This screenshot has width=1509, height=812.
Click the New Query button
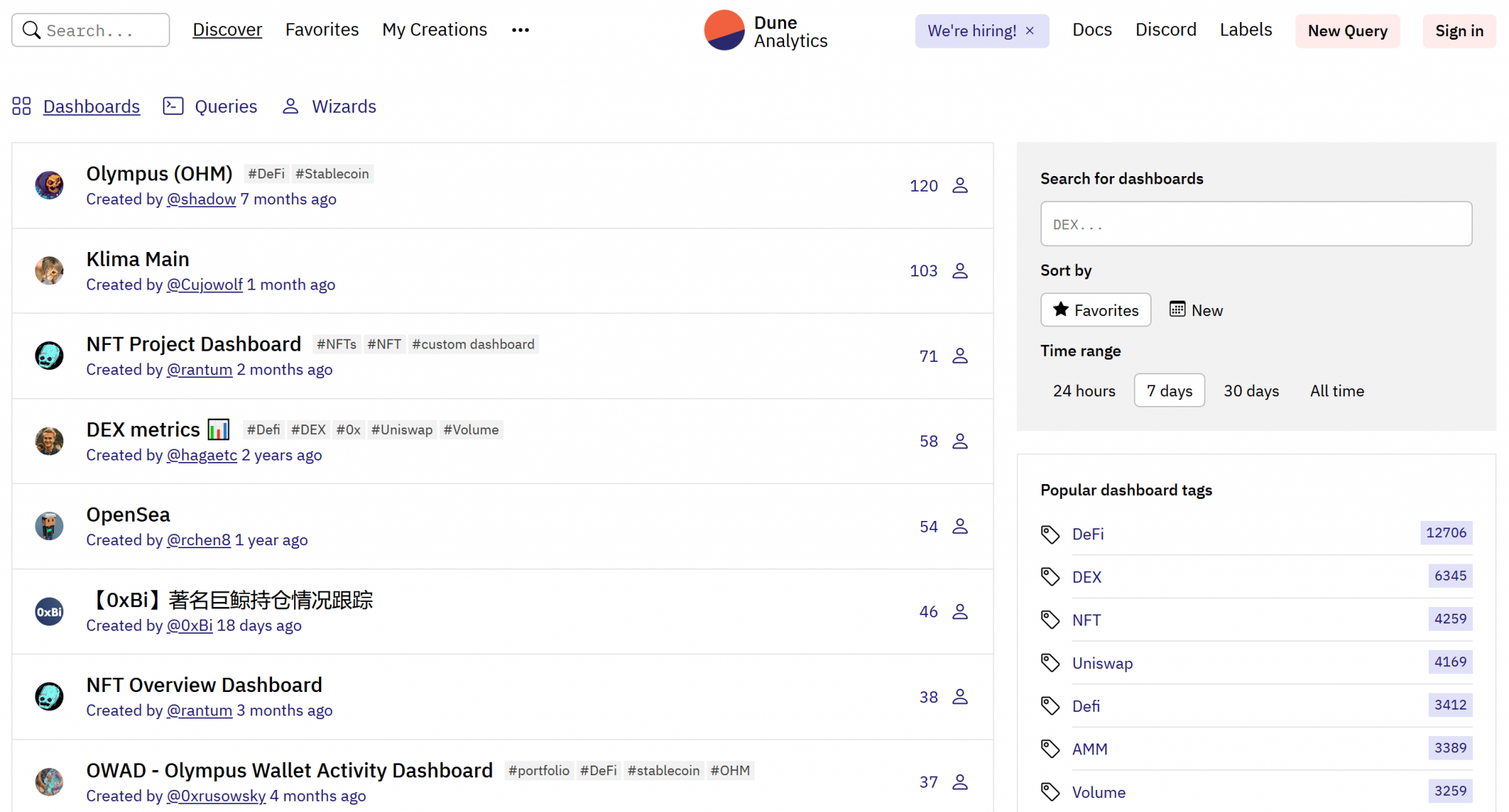[1348, 31]
